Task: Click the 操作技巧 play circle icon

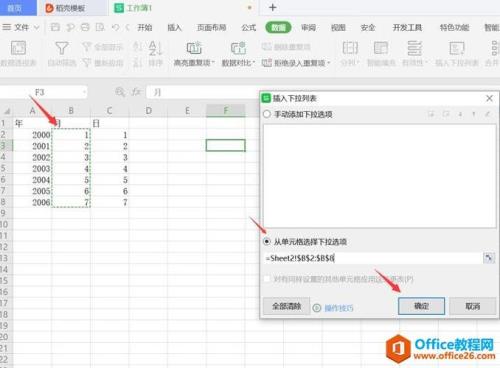Action: pyautogui.click(x=317, y=308)
